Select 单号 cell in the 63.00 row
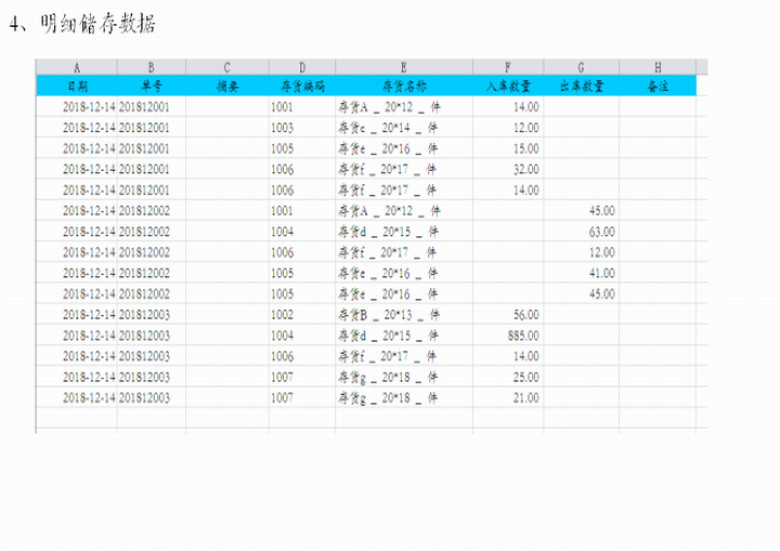 click(151, 232)
